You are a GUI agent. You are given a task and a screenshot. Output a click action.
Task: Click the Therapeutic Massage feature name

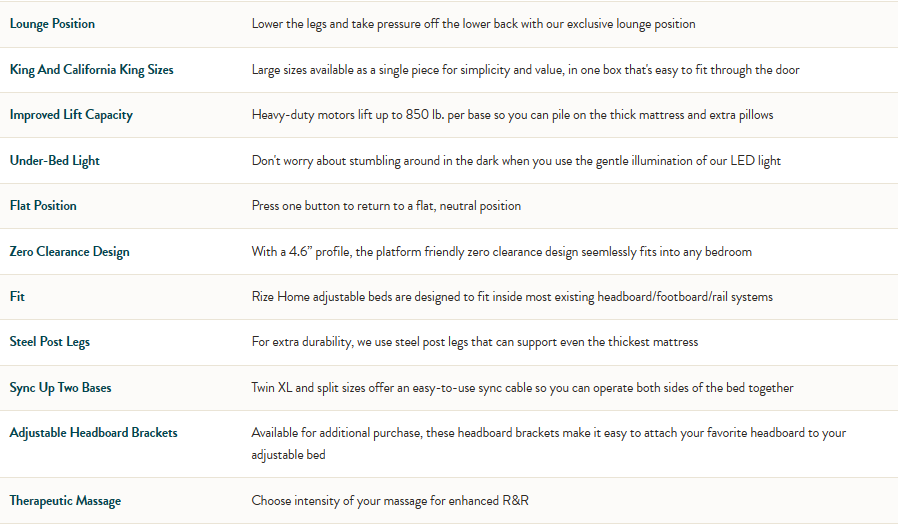[65, 501]
